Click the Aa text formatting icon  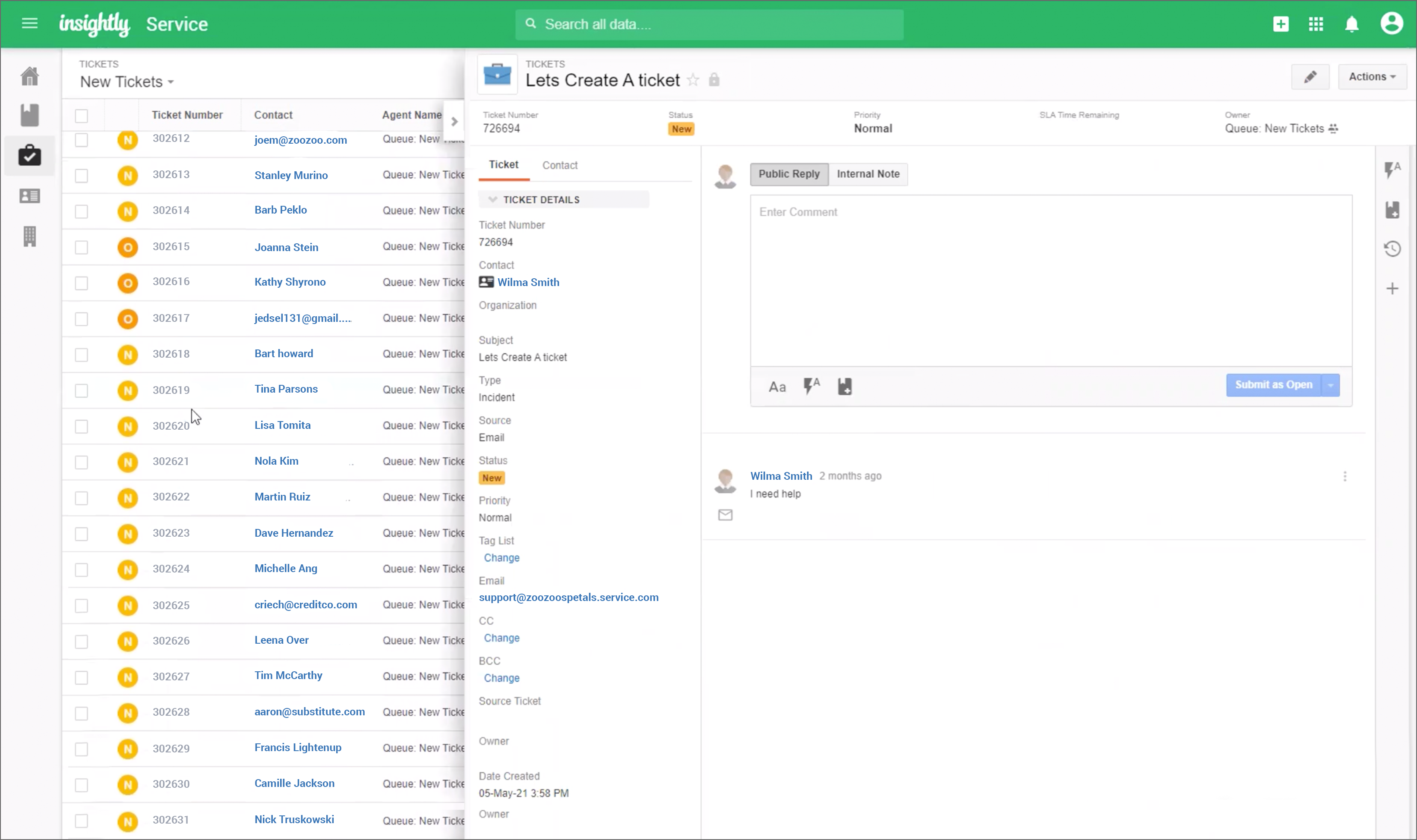(777, 387)
